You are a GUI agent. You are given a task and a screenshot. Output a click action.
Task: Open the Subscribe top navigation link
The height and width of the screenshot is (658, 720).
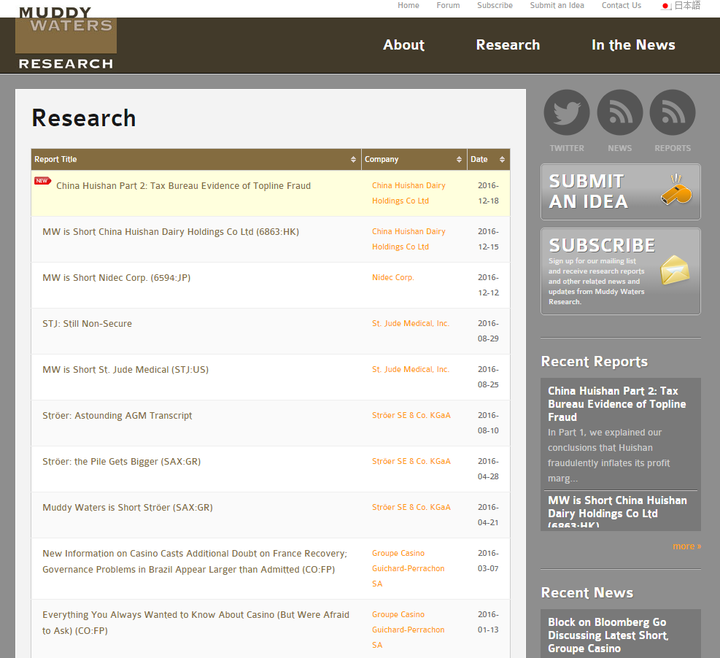[495, 5]
